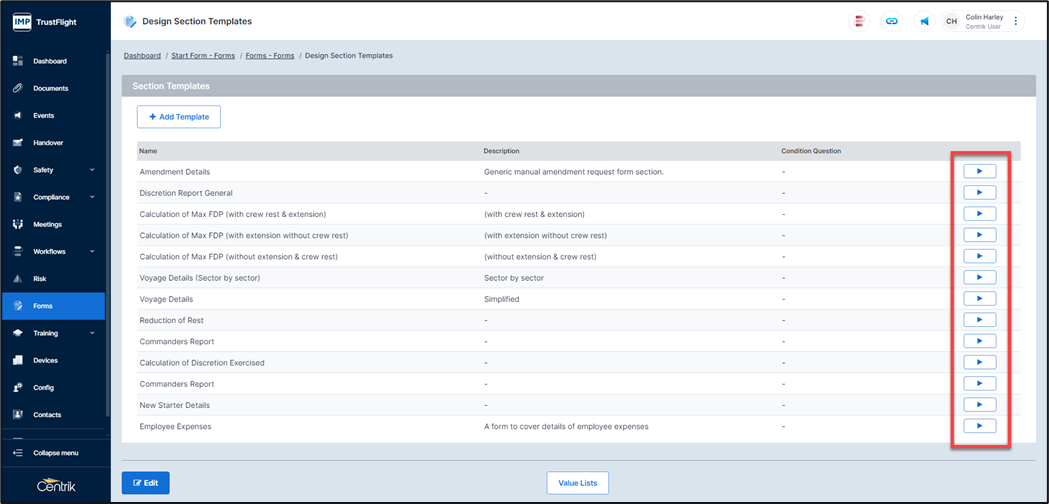Click the IMP TrustFlight logo
1049x504 pixels.
tap(45, 21)
